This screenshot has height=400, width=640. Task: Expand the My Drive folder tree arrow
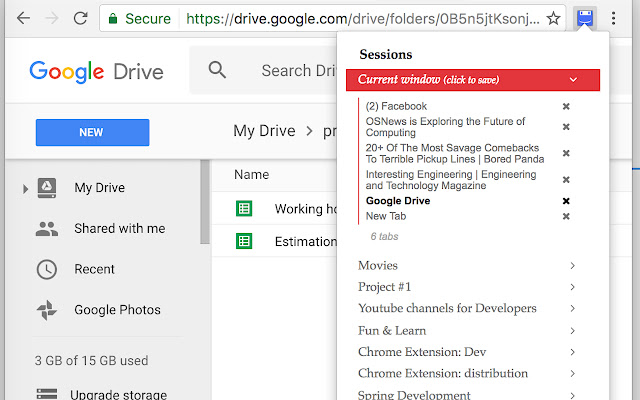pos(25,188)
